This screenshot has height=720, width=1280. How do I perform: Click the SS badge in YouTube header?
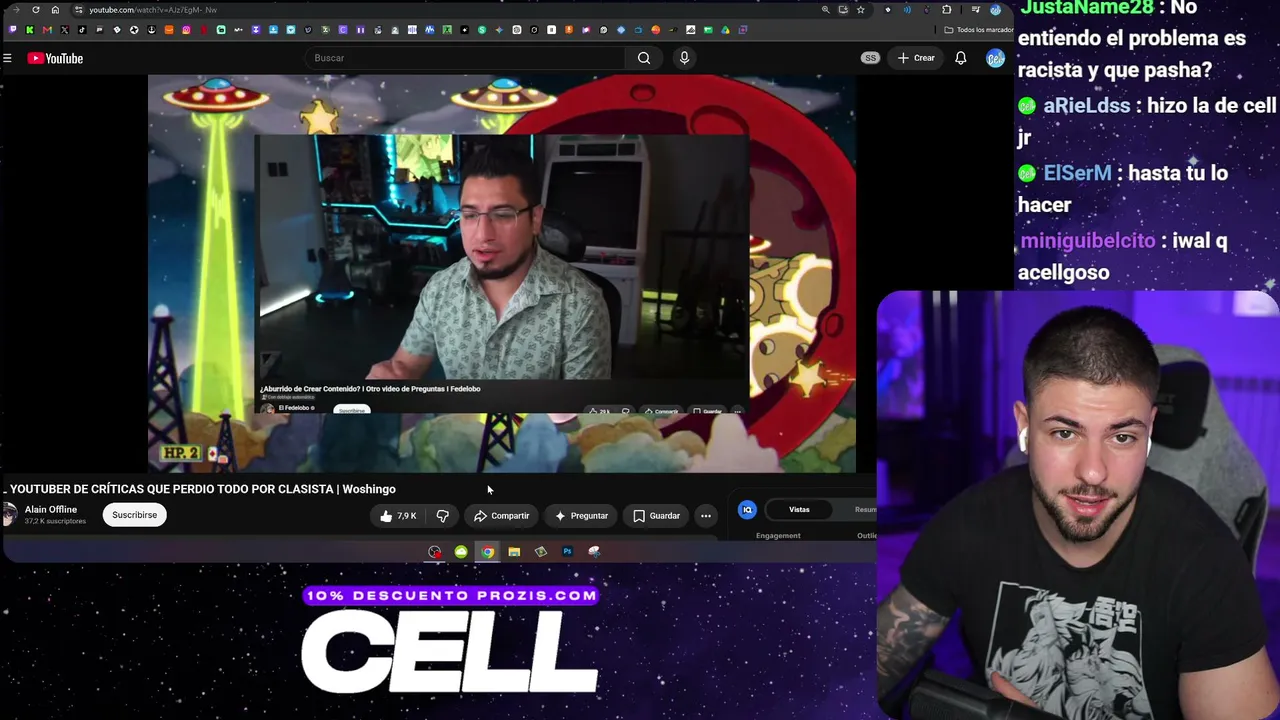point(870,58)
